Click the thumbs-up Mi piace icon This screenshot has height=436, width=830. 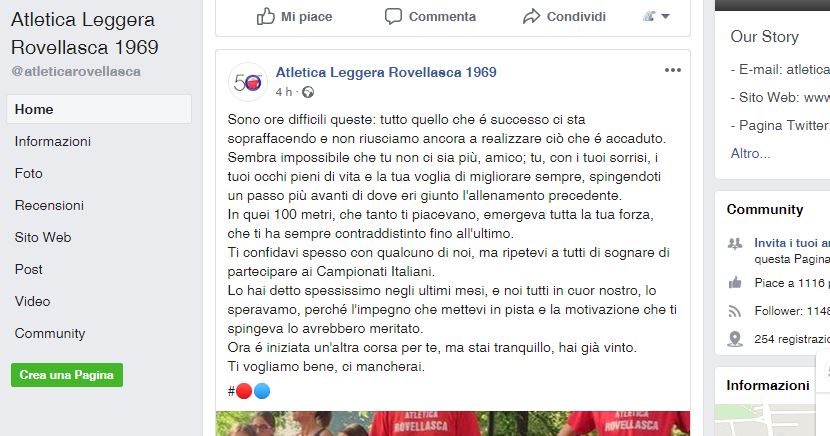click(266, 16)
